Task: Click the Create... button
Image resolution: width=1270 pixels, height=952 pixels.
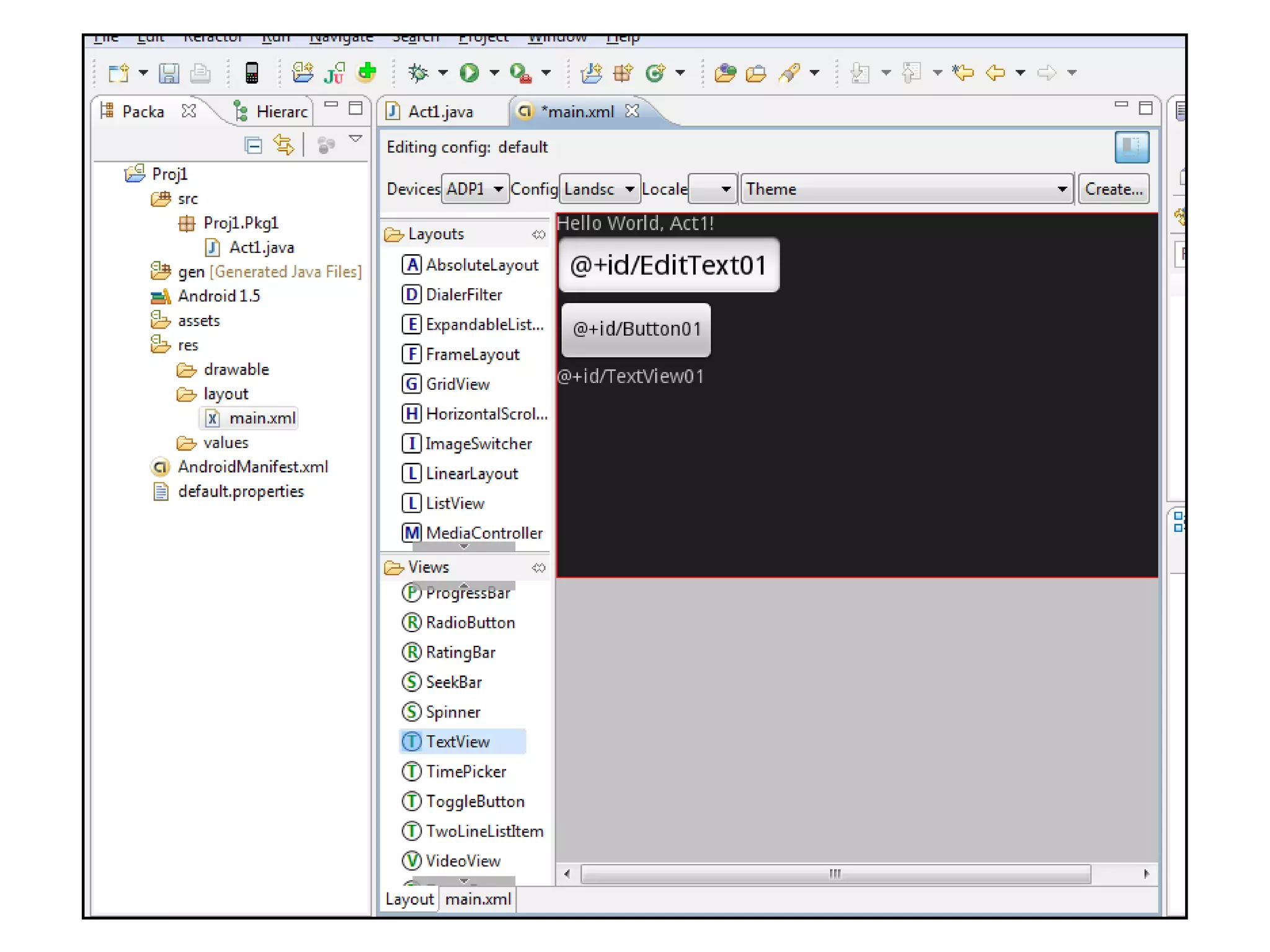Action: 1113,189
